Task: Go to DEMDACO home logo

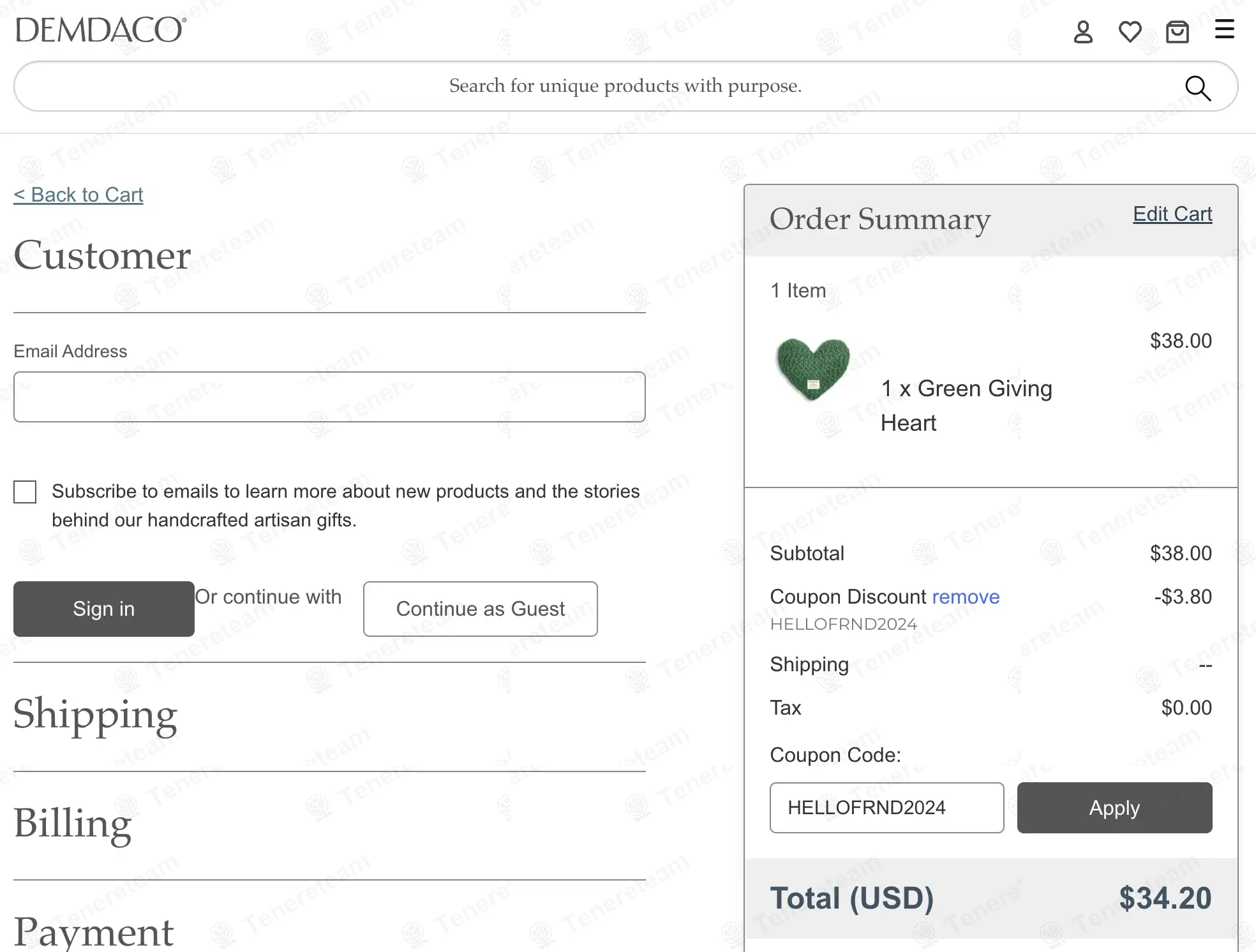Action: coord(101,29)
